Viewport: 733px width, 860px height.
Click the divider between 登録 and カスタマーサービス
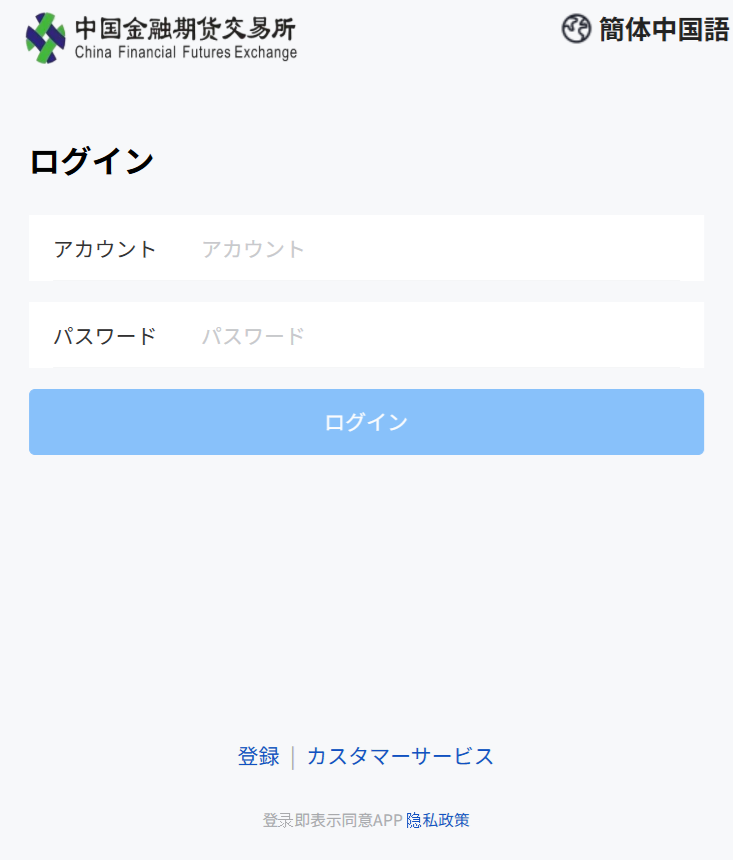pyautogui.click(x=293, y=757)
